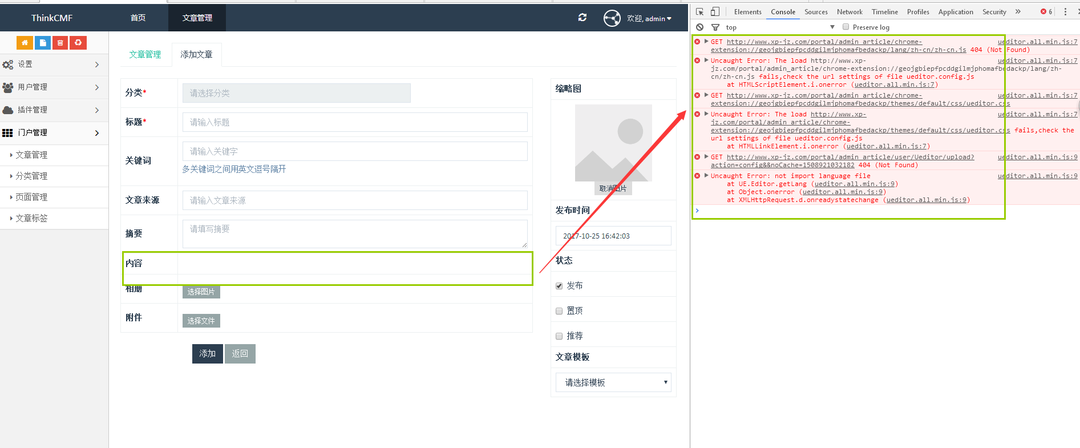Viewport: 1080px width, 448px height.
Task: Expand the GET Ueditor/upload 404 error entry
Action: (x=706, y=157)
